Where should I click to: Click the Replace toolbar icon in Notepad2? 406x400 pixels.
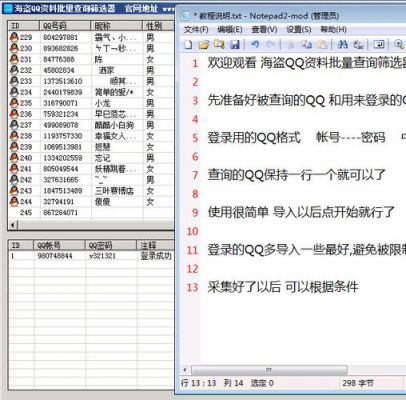[358, 44]
